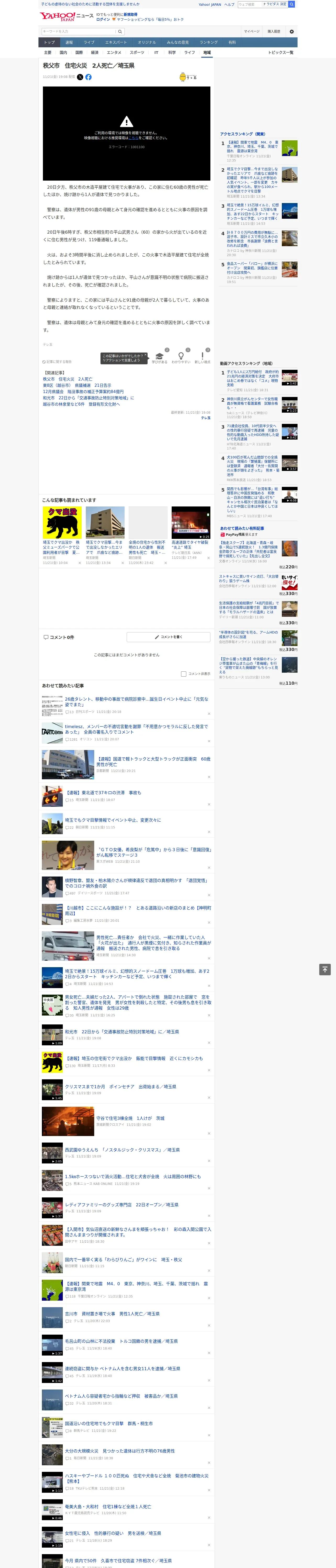Open the settings gear icon
336x1568 pixels.
[x=292, y=31]
